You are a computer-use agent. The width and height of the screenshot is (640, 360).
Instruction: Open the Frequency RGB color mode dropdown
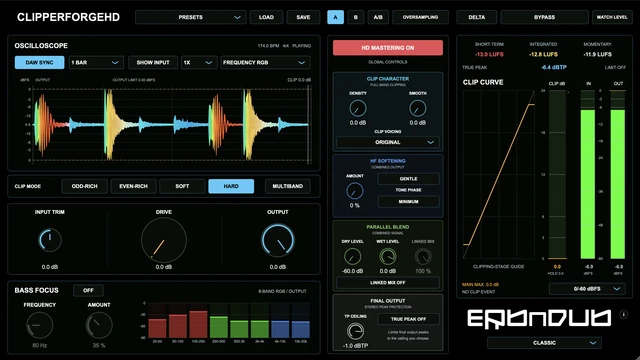pos(264,62)
